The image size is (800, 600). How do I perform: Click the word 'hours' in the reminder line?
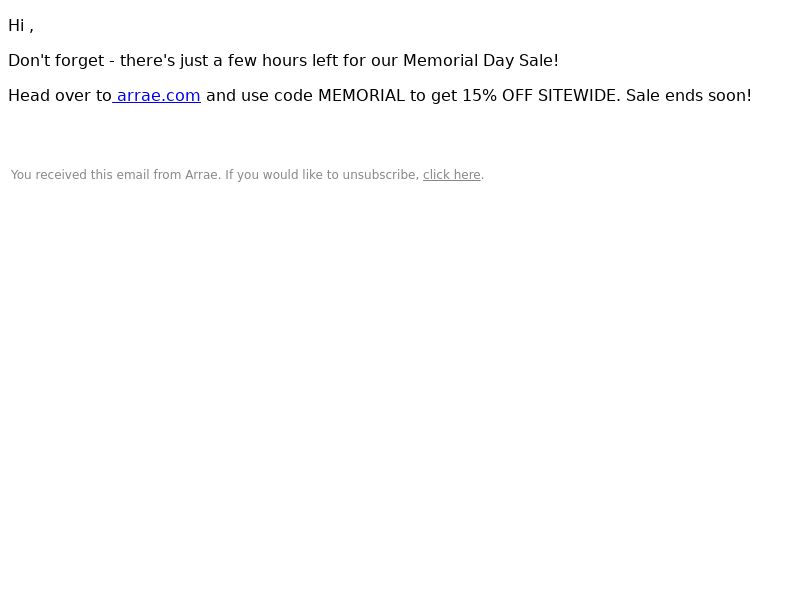pos(284,61)
